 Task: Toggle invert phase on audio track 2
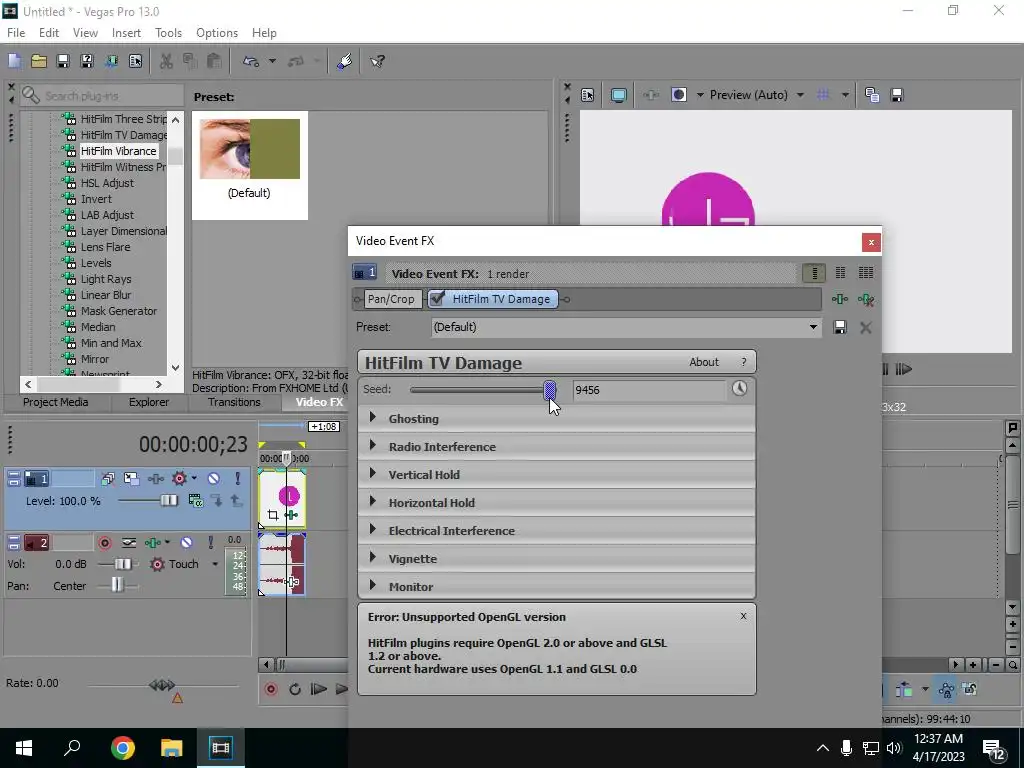[x=129, y=543]
